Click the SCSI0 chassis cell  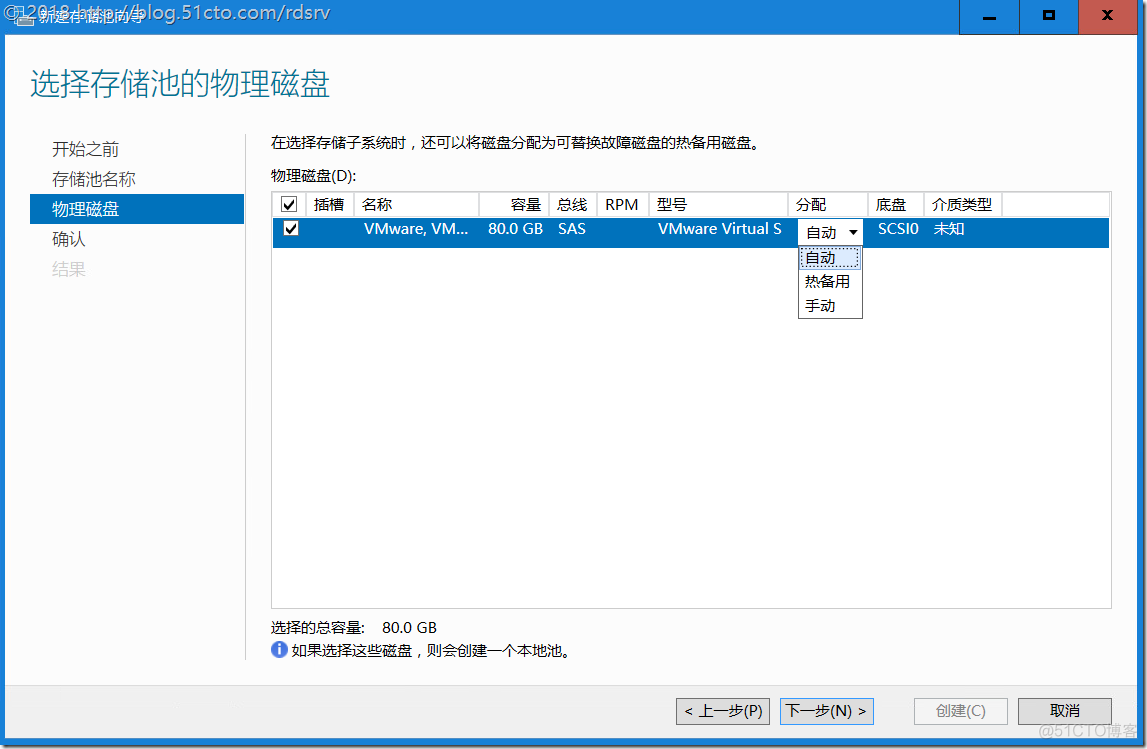pyautogui.click(x=898, y=229)
